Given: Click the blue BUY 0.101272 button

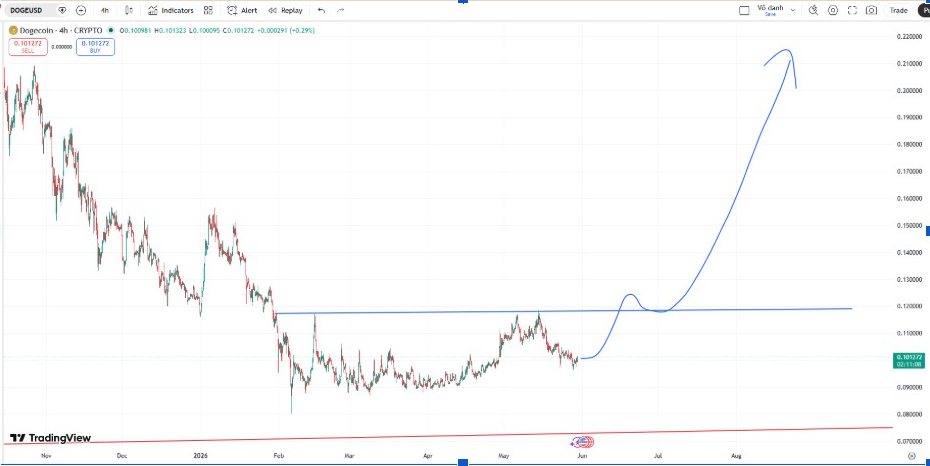Looking at the screenshot, I should click(95, 47).
